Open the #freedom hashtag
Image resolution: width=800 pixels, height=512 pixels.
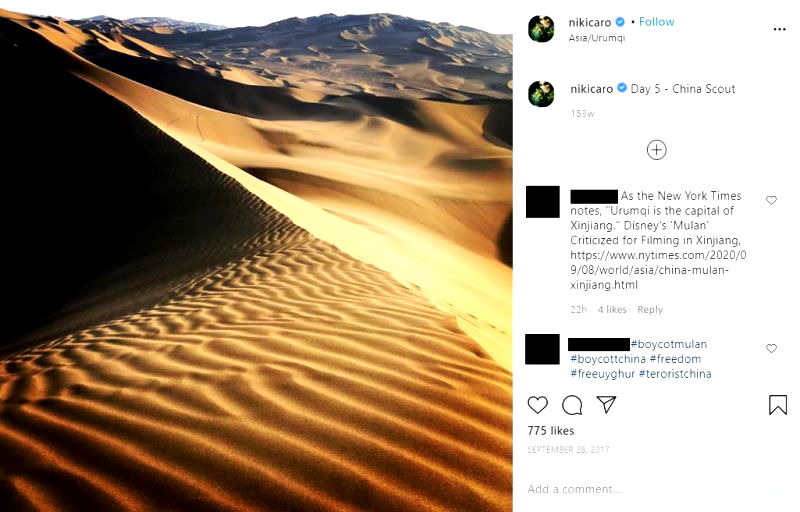click(x=675, y=359)
